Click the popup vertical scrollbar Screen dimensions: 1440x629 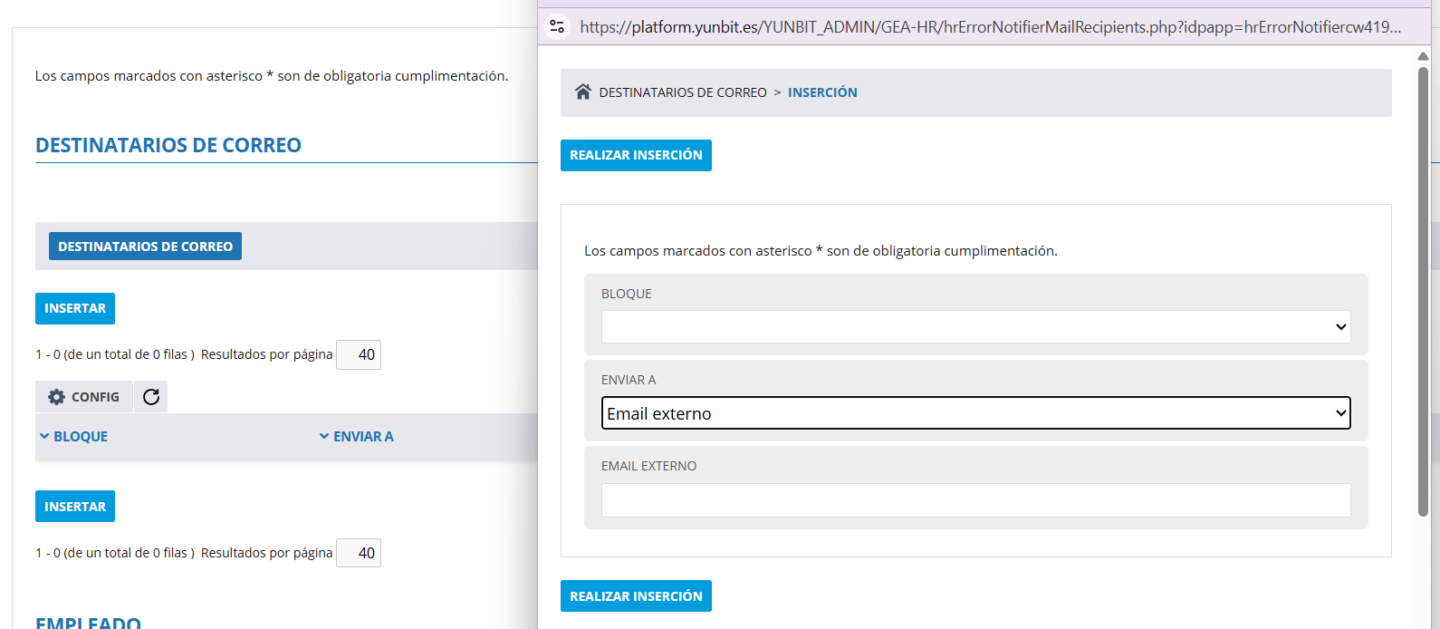point(1423,290)
